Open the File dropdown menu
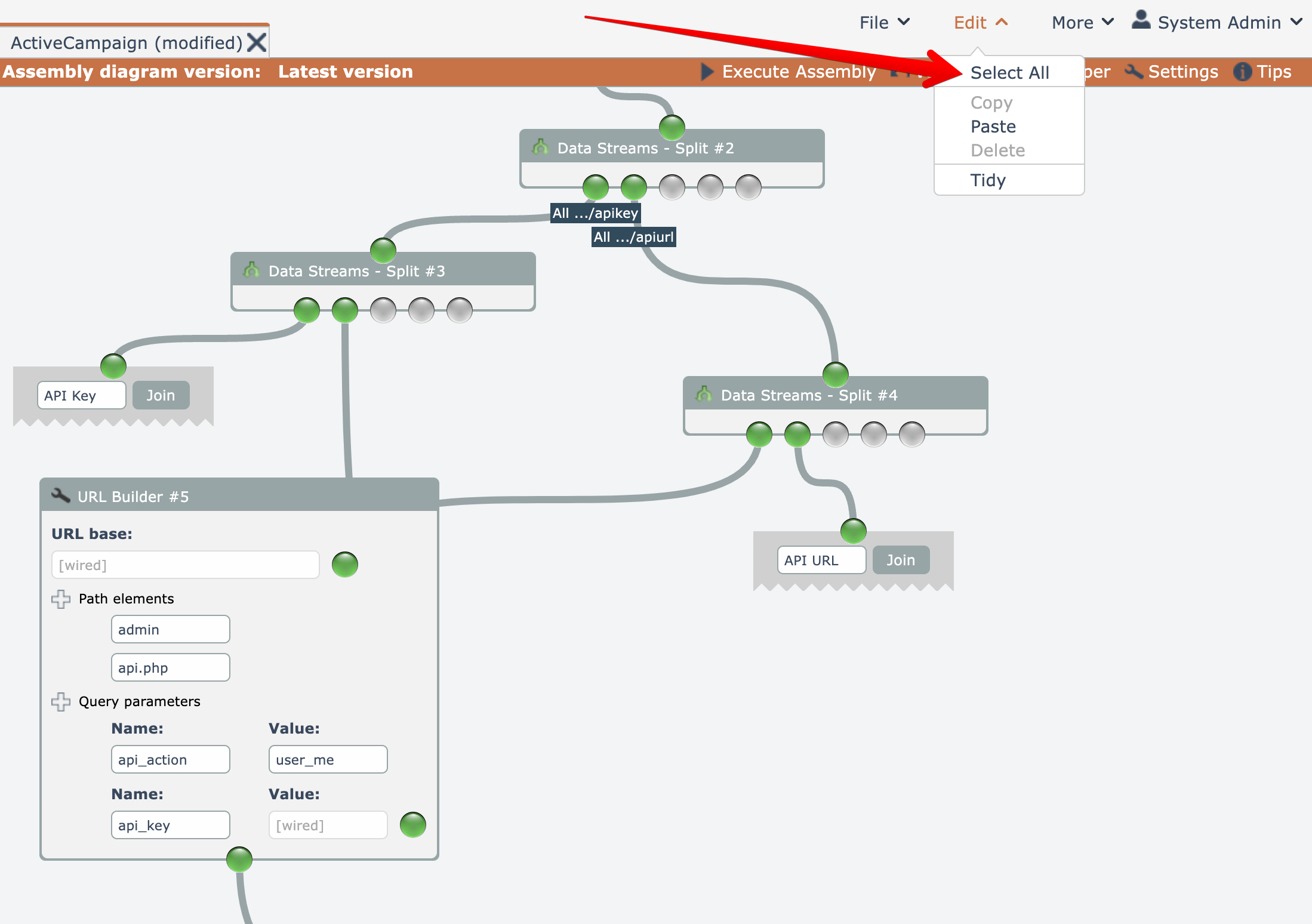The image size is (1312, 924). (884, 23)
